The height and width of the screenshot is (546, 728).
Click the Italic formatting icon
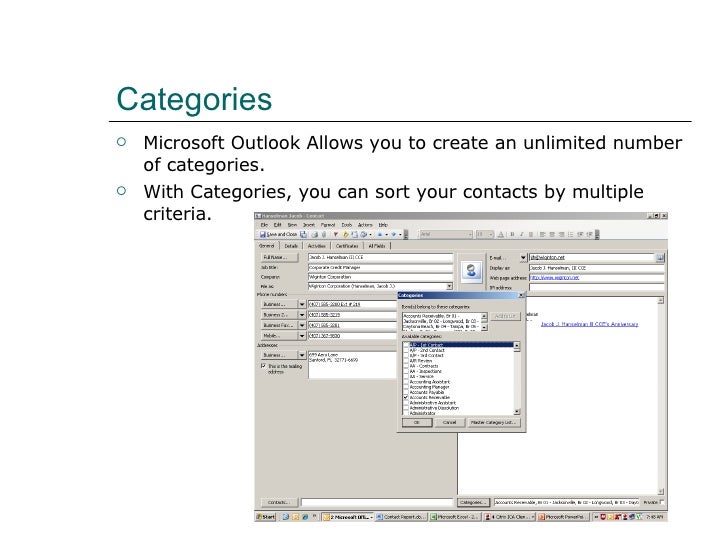pos(521,234)
